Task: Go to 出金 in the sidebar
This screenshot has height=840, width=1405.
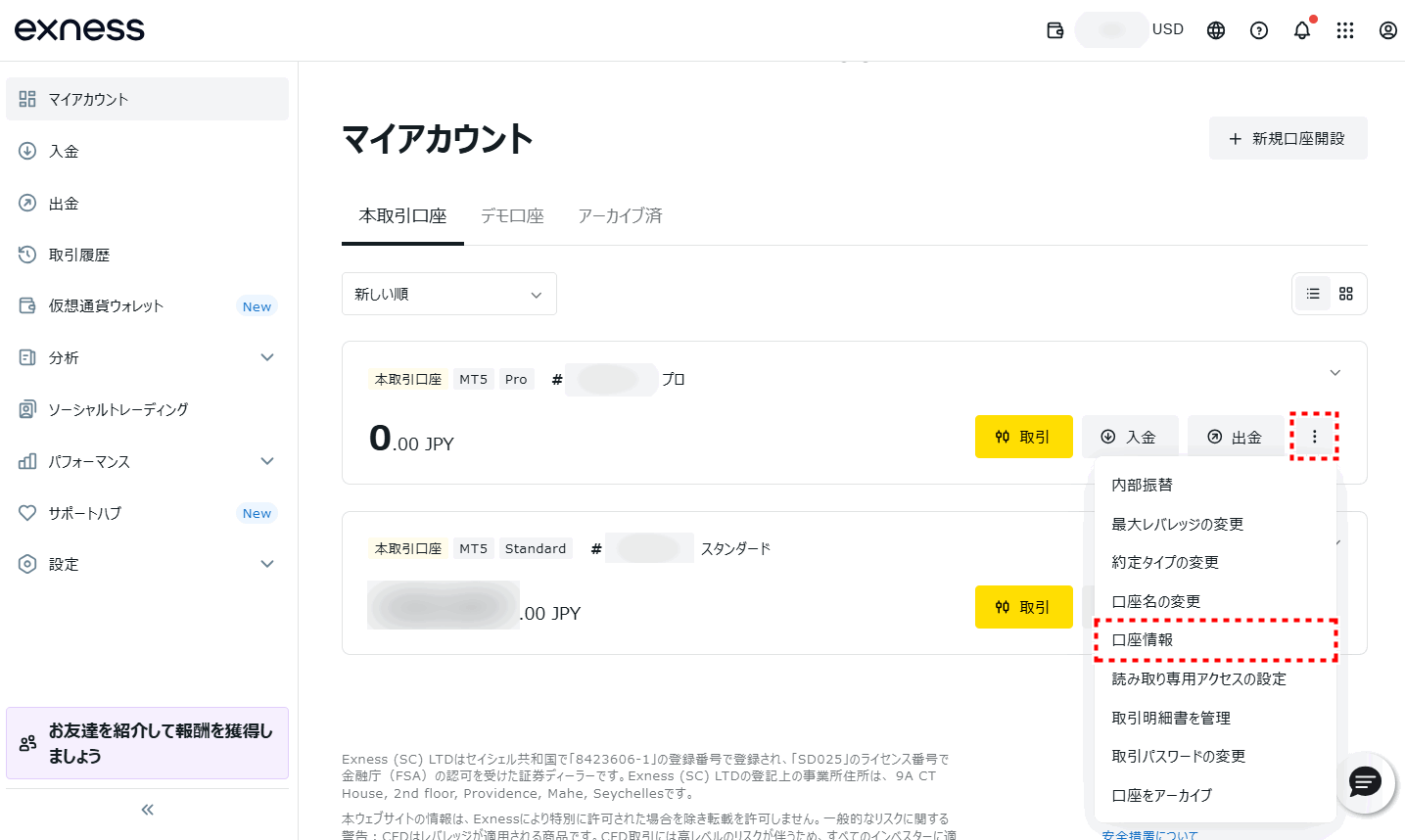Action: pyautogui.click(x=147, y=203)
